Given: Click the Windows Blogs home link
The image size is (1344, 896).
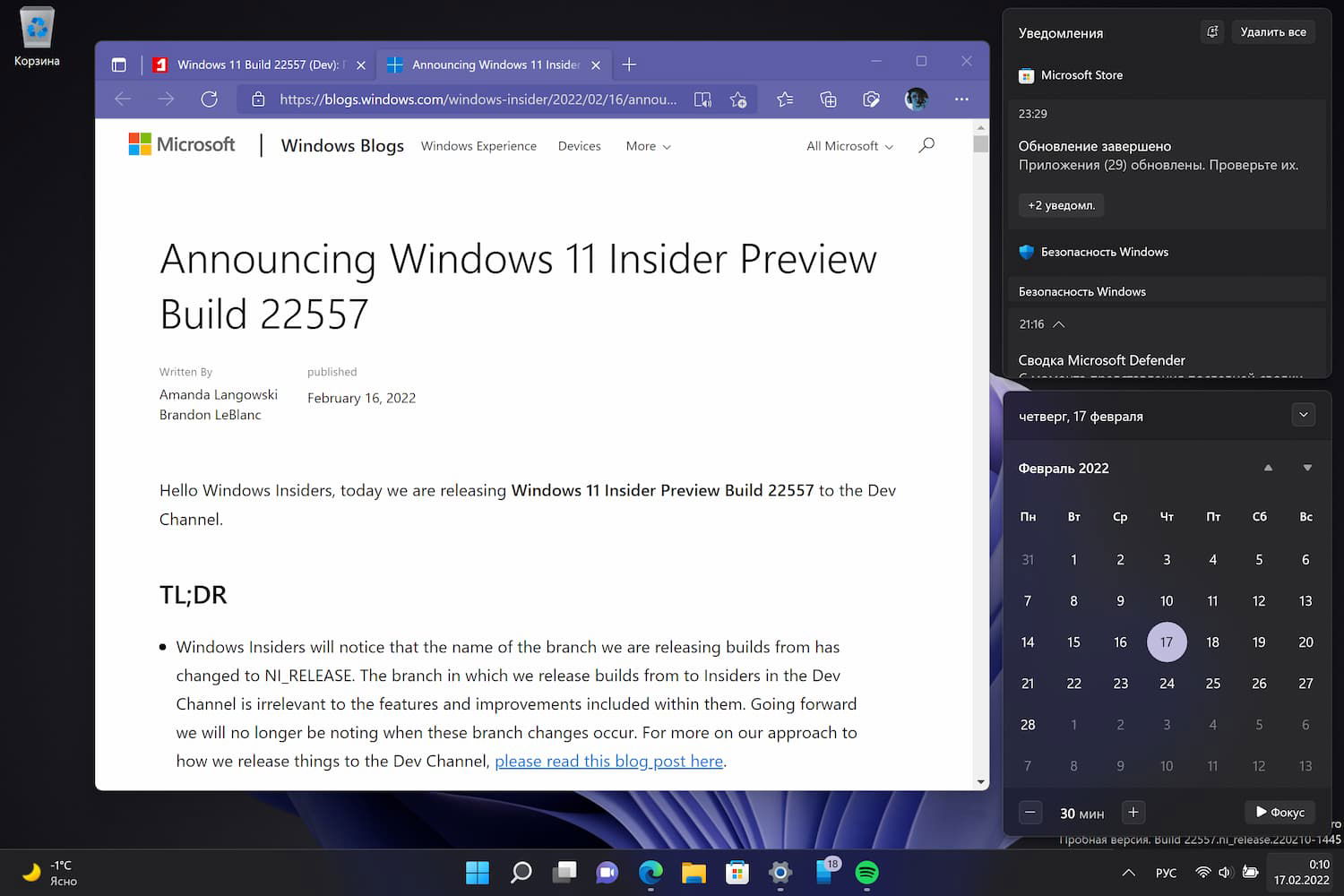Looking at the screenshot, I should (342, 145).
